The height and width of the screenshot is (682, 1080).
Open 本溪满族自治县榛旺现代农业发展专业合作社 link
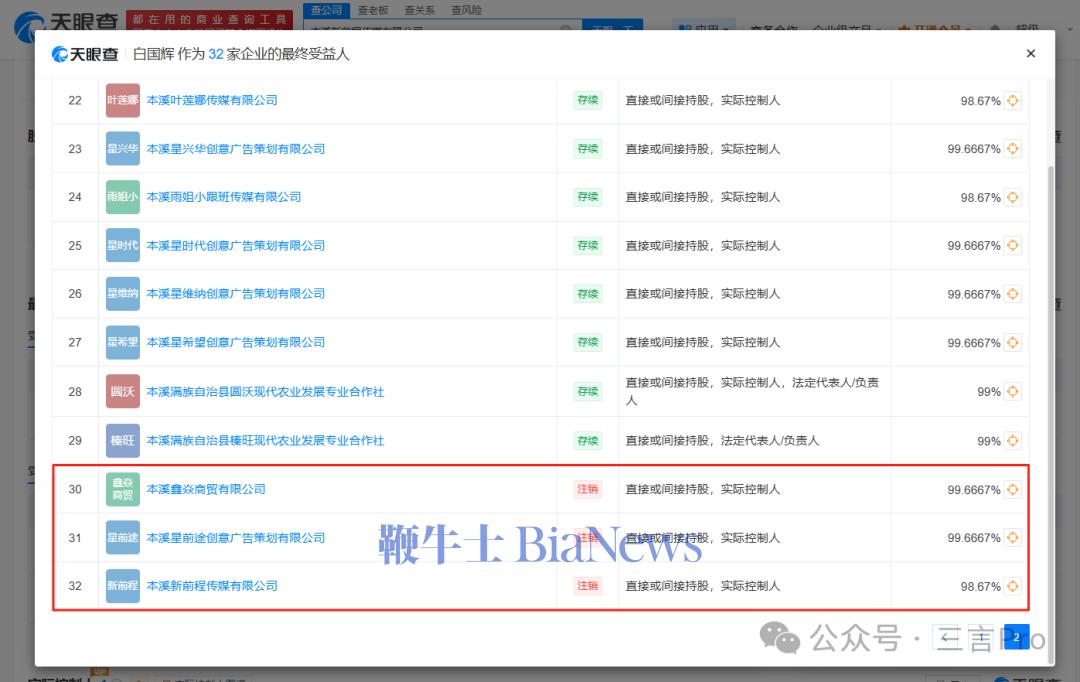(265, 441)
